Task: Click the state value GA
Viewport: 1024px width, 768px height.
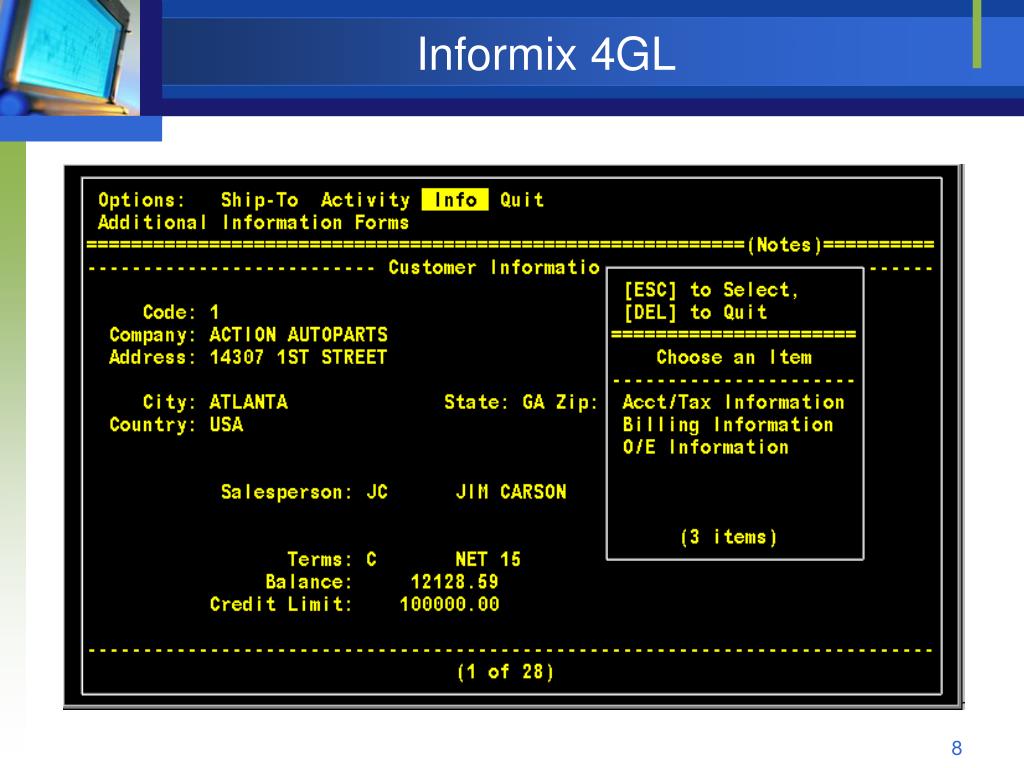Action: (533, 402)
